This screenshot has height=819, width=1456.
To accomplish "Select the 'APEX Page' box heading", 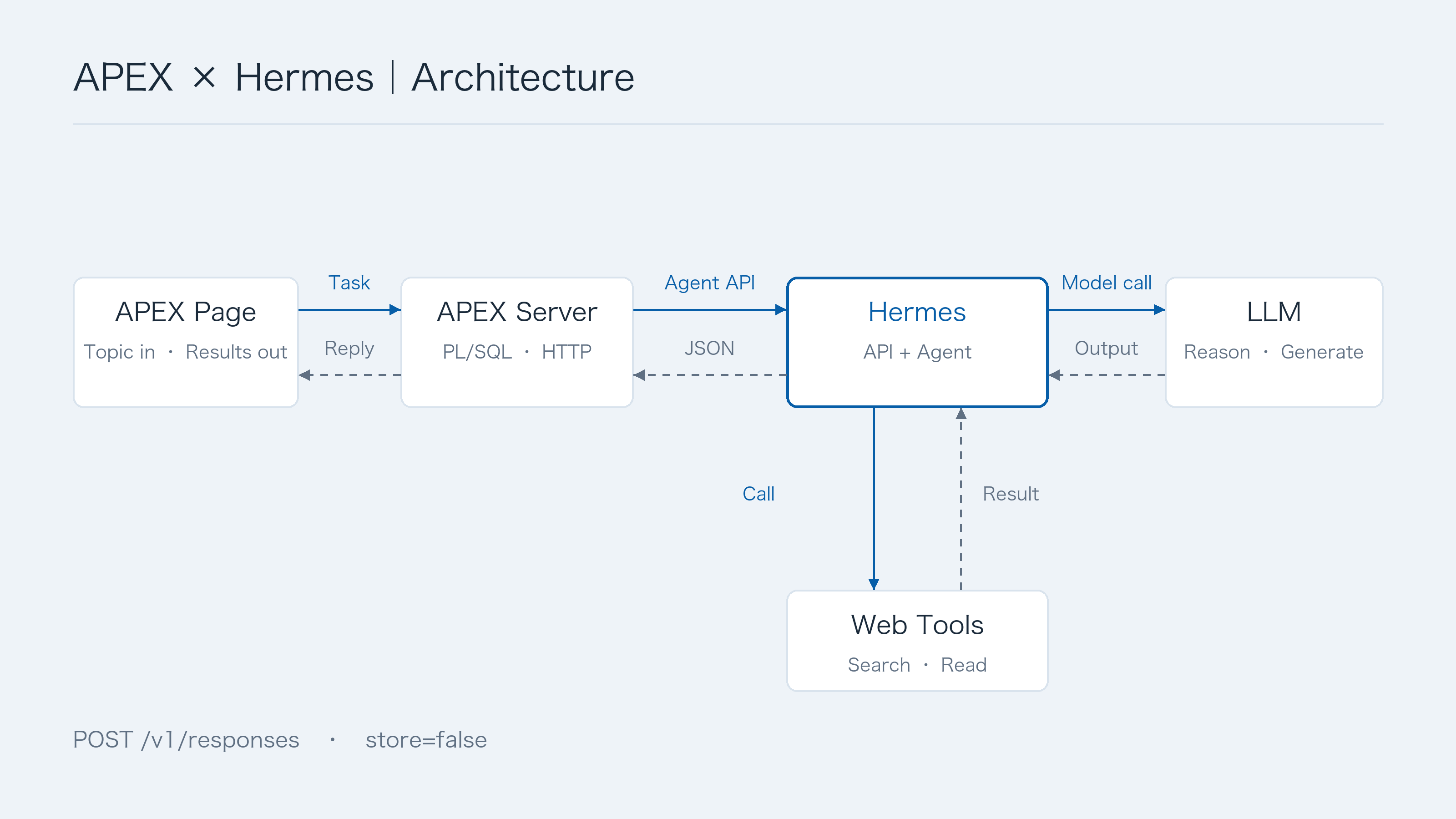I will pos(185,312).
